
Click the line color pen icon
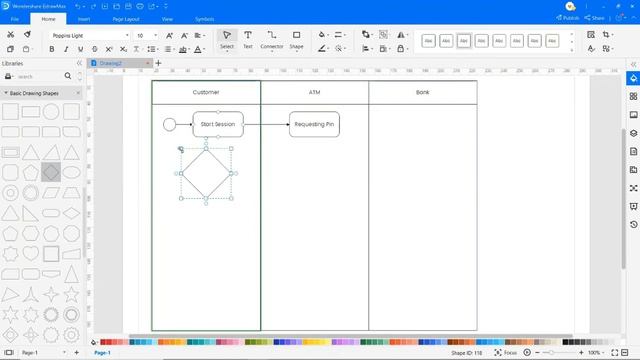point(322,49)
